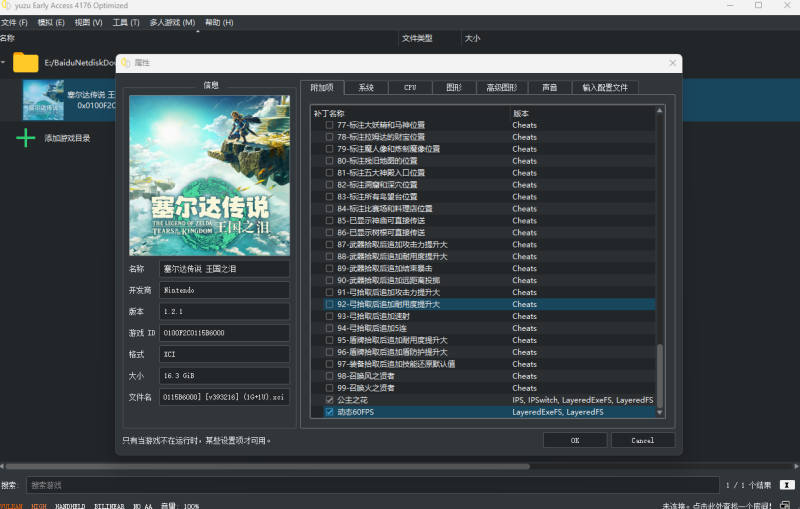Clear the search field with the X button

pos(787,485)
